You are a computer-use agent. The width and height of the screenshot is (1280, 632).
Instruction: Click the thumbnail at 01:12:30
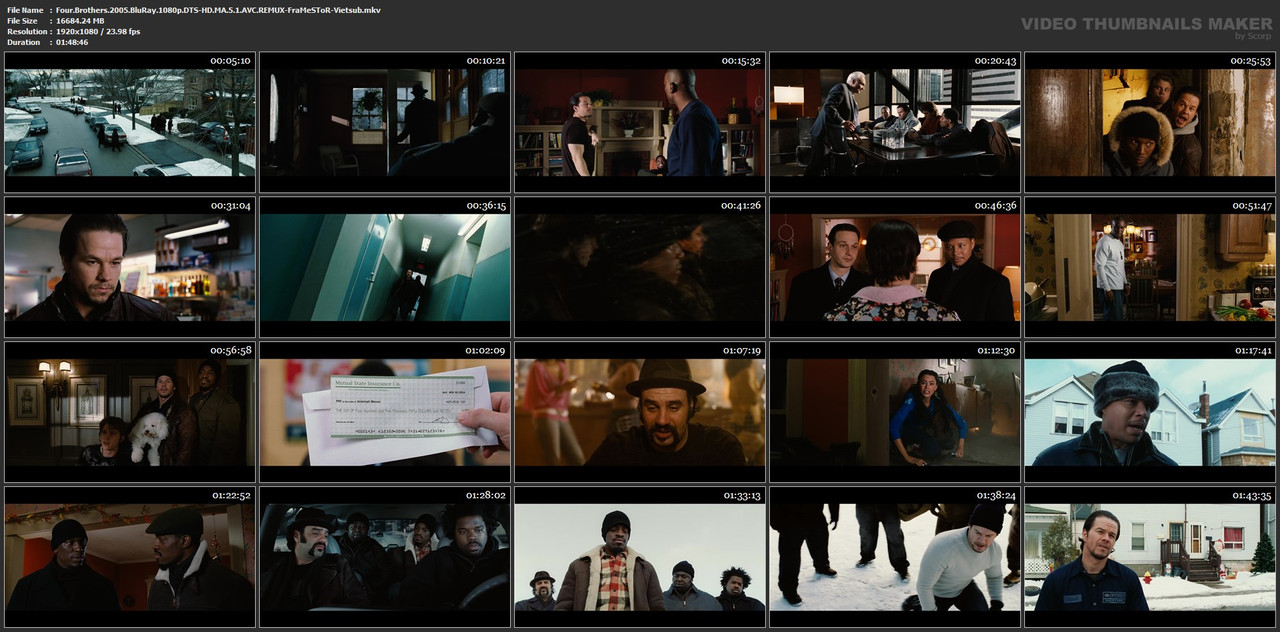(x=895, y=412)
